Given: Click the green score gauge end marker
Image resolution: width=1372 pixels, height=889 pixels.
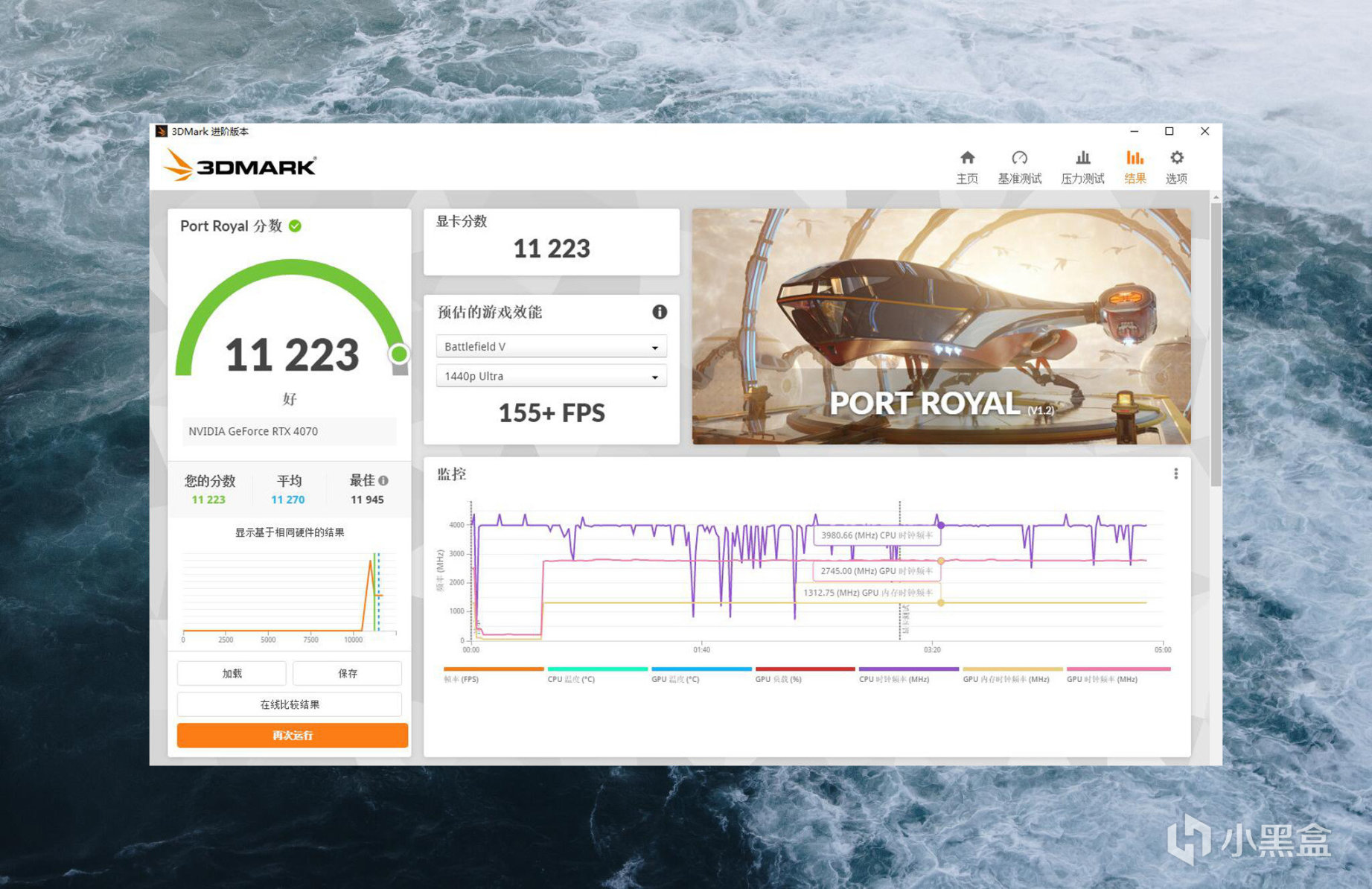Looking at the screenshot, I should click(399, 354).
